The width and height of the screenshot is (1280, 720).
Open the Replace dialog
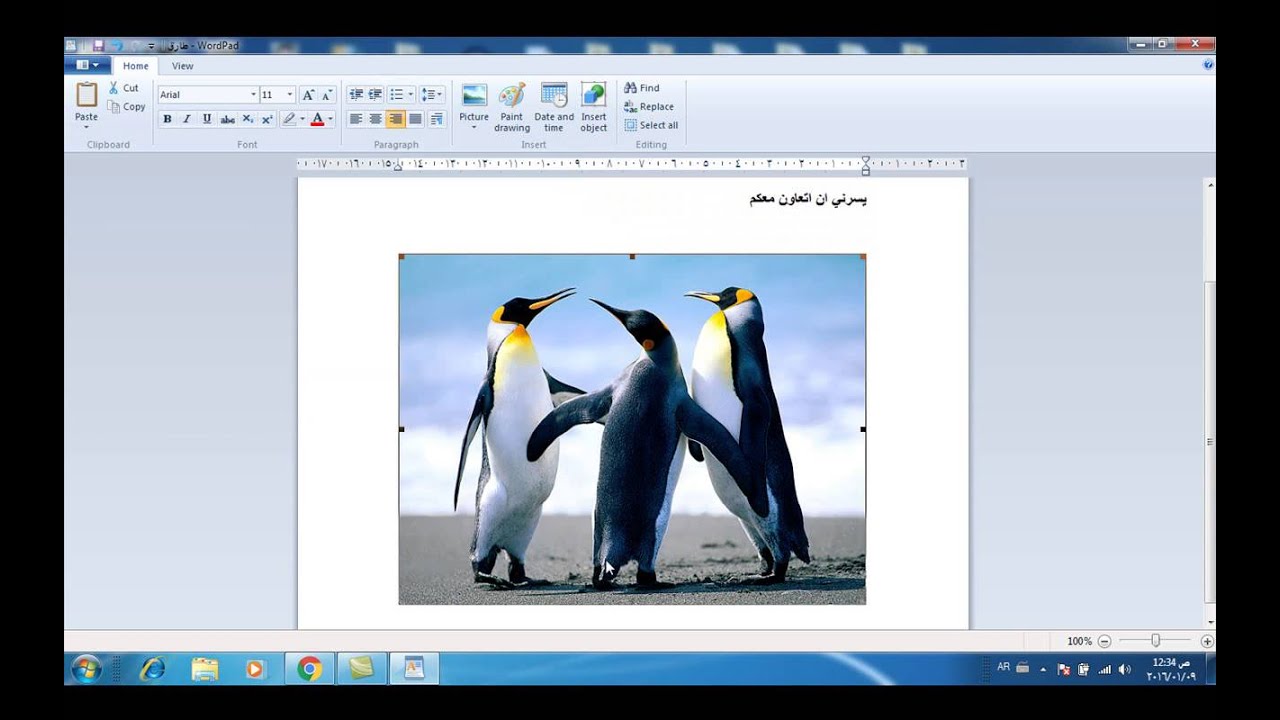coord(648,107)
